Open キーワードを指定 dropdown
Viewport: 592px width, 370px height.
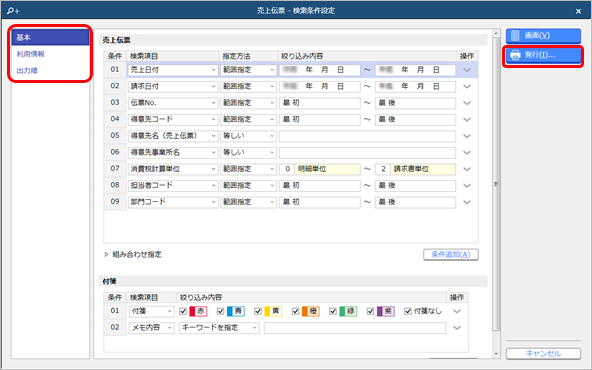pos(219,328)
